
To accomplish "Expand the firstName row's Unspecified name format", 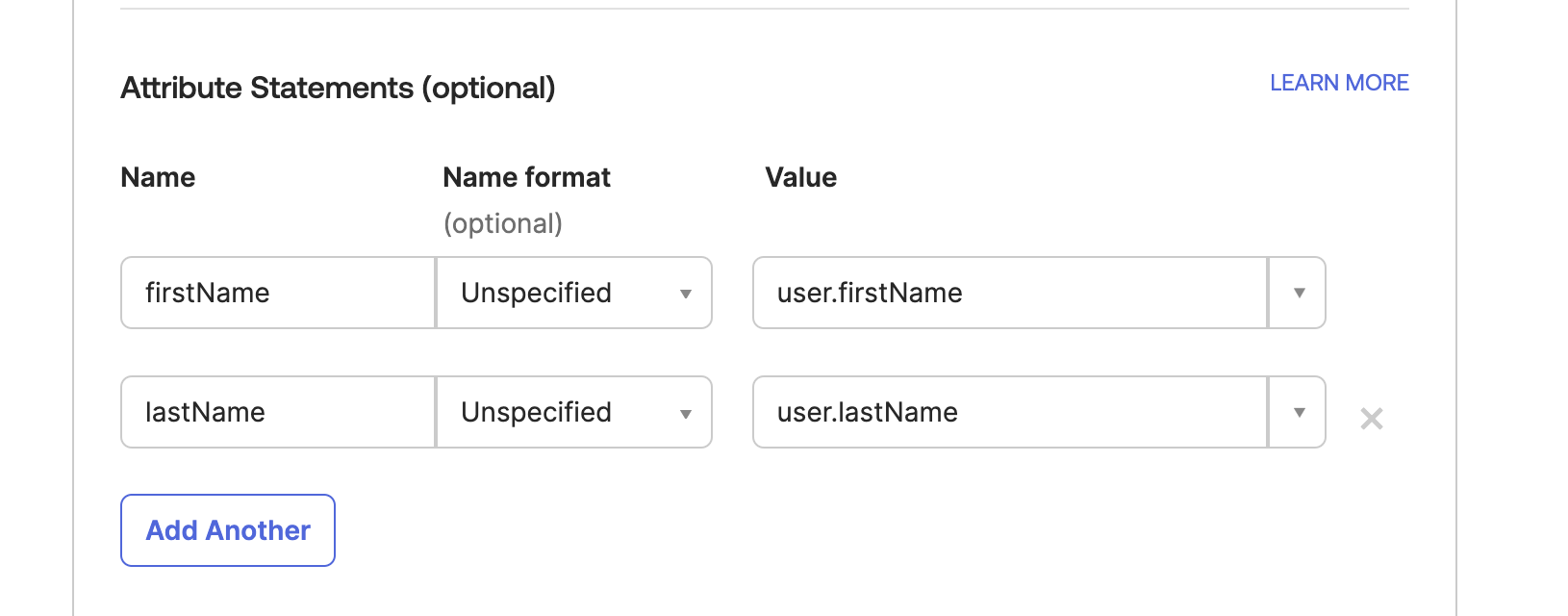I will 574,293.
